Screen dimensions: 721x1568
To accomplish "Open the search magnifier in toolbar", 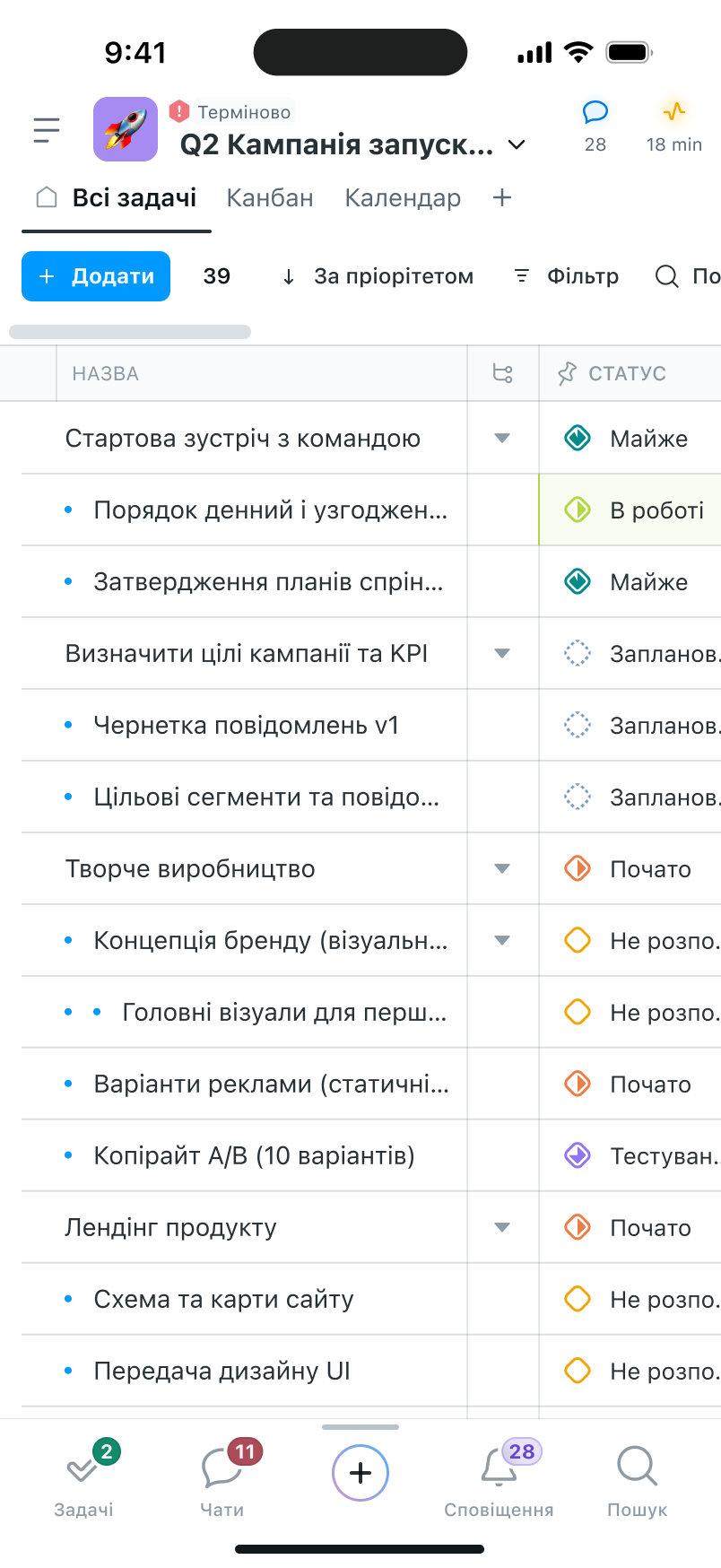I will pyautogui.click(x=666, y=276).
